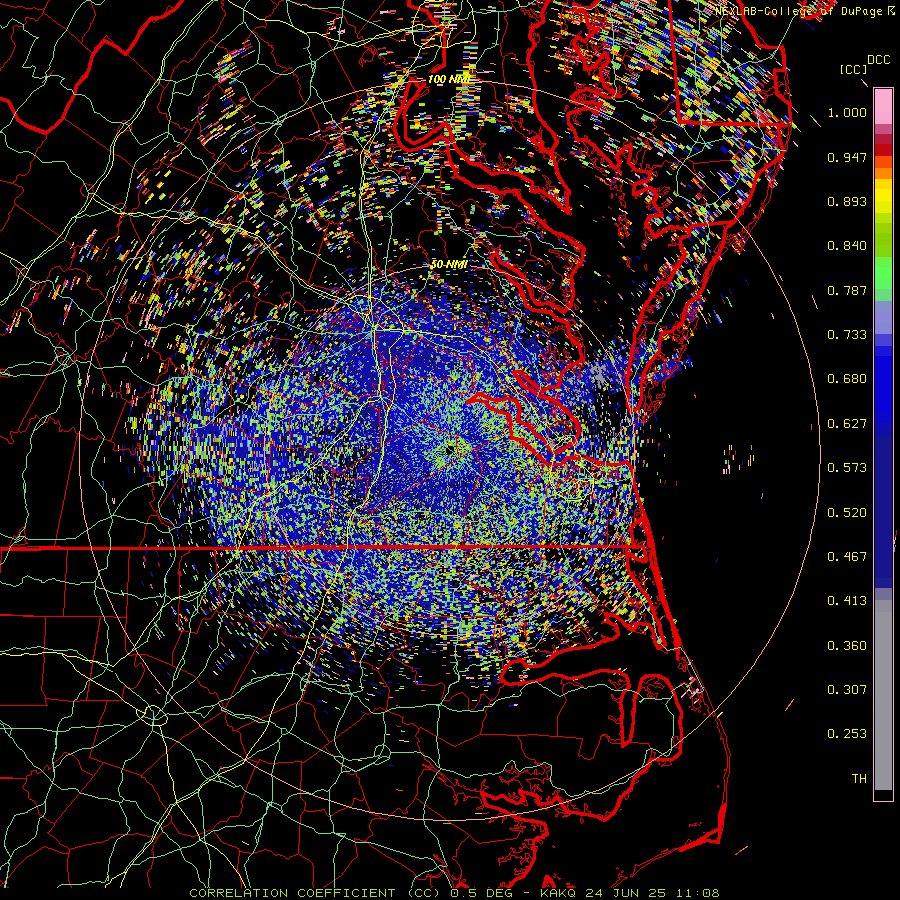Screen dimensions: 900x900
Task: Click the [CC] label above the scale
Action: [853, 69]
